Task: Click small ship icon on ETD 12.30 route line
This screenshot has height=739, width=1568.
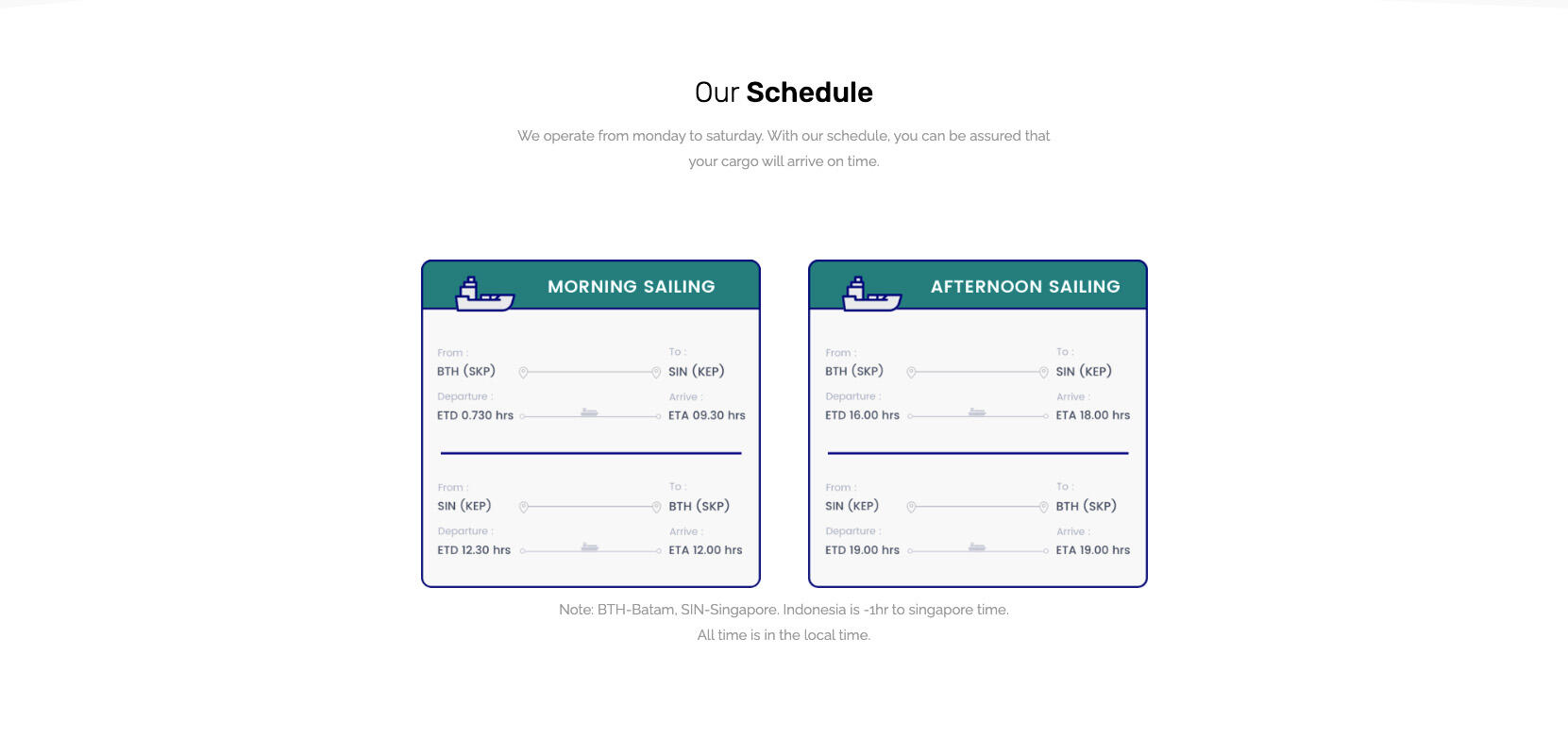Action: [589, 547]
